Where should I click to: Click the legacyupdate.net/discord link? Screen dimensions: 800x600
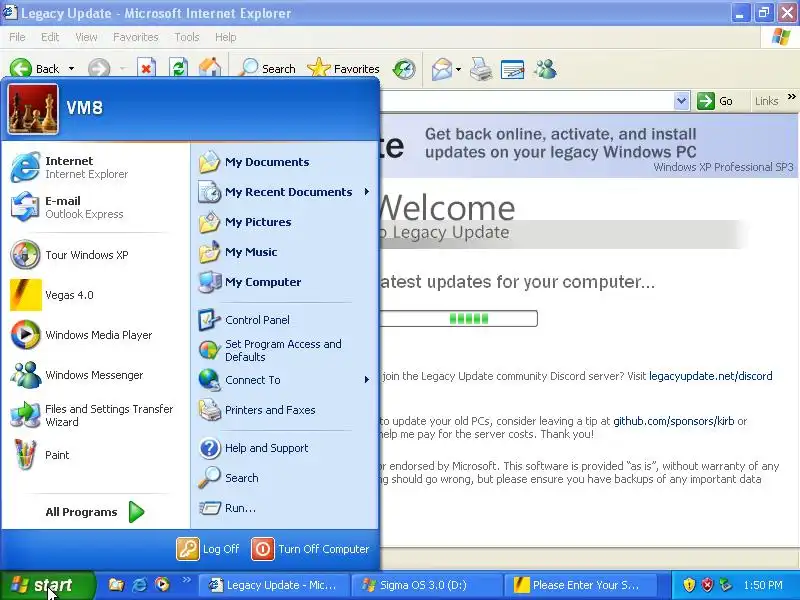point(710,376)
